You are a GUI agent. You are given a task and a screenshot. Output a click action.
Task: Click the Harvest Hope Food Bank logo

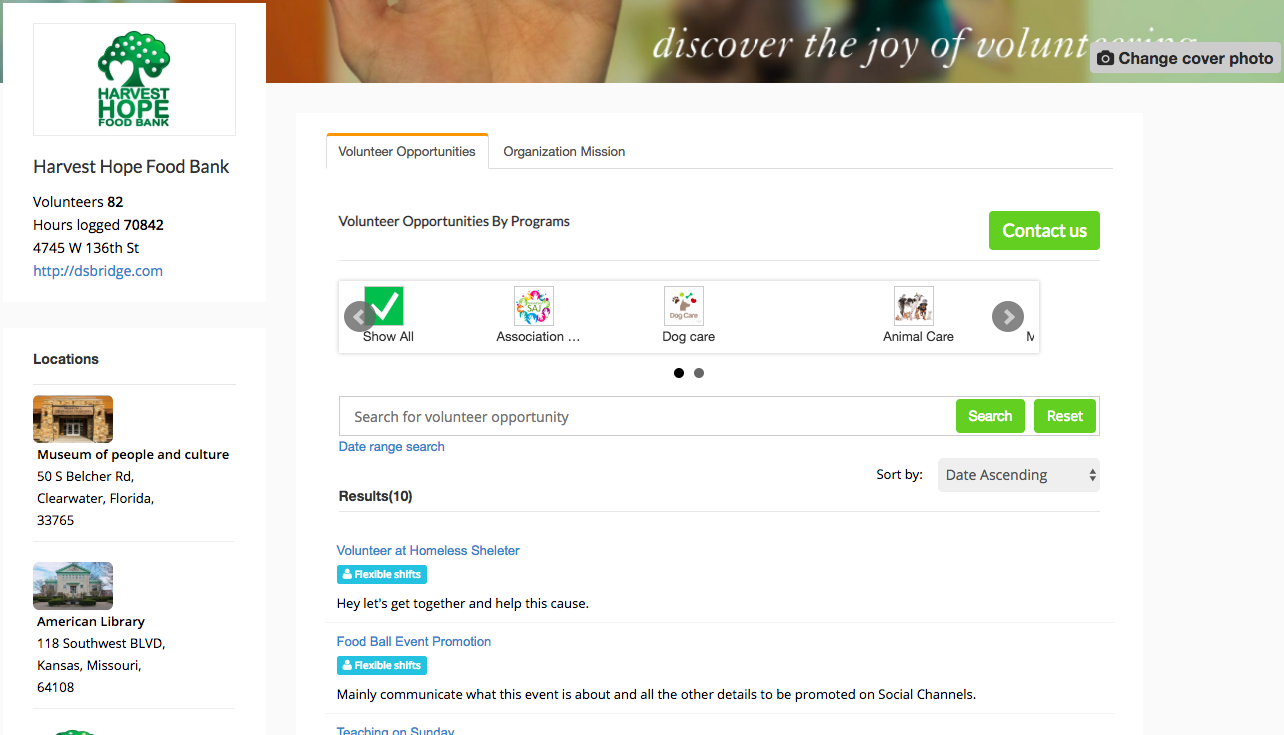pyautogui.click(x=134, y=79)
